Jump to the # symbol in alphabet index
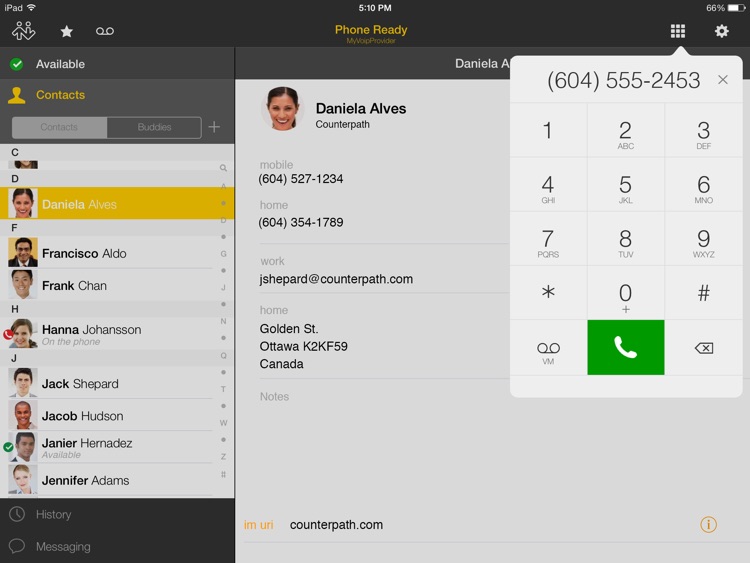This screenshot has height=563, width=750. tap(223, 475)
